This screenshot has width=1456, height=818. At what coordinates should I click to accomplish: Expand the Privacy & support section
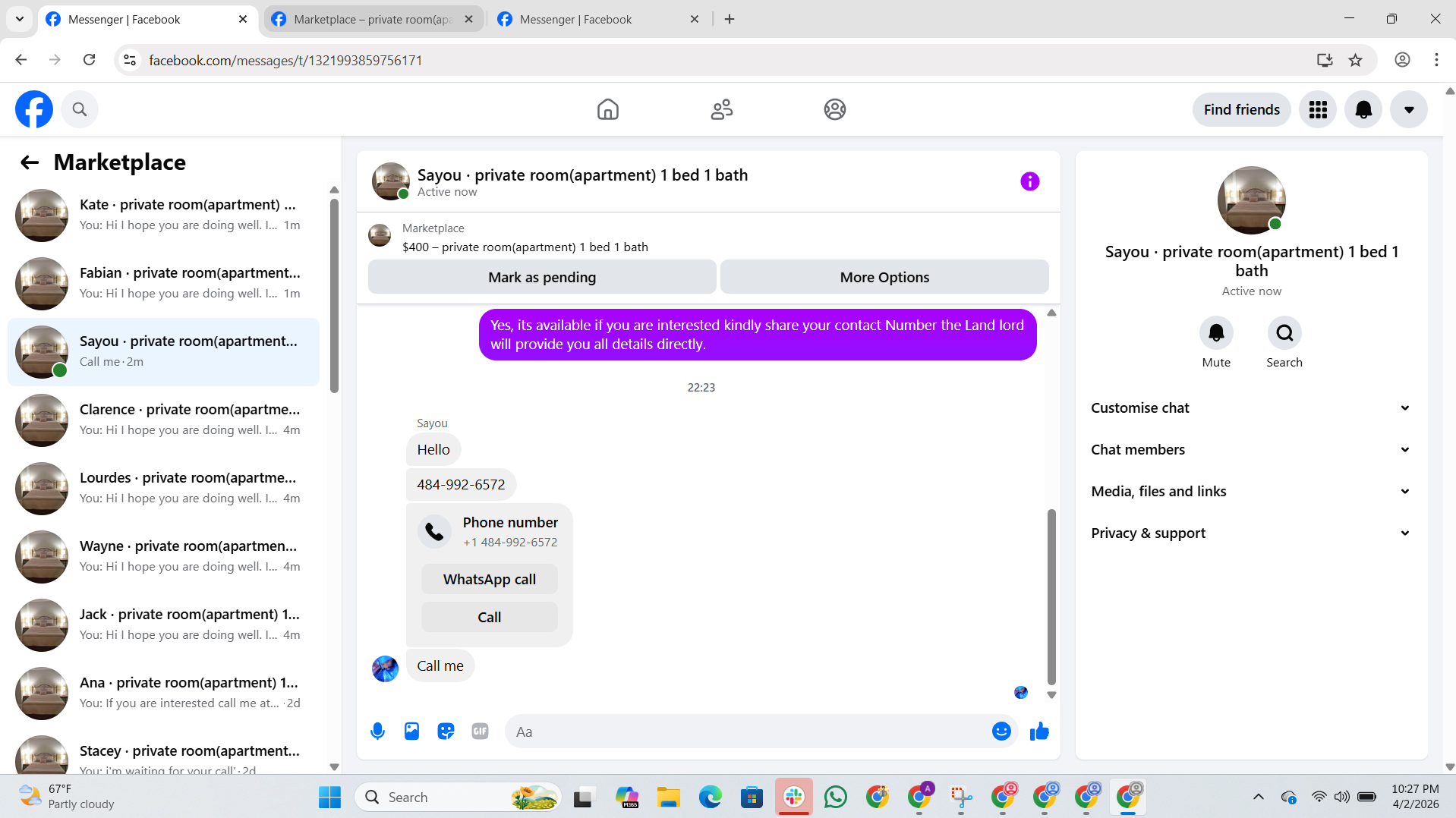[x=1251, y=533]
